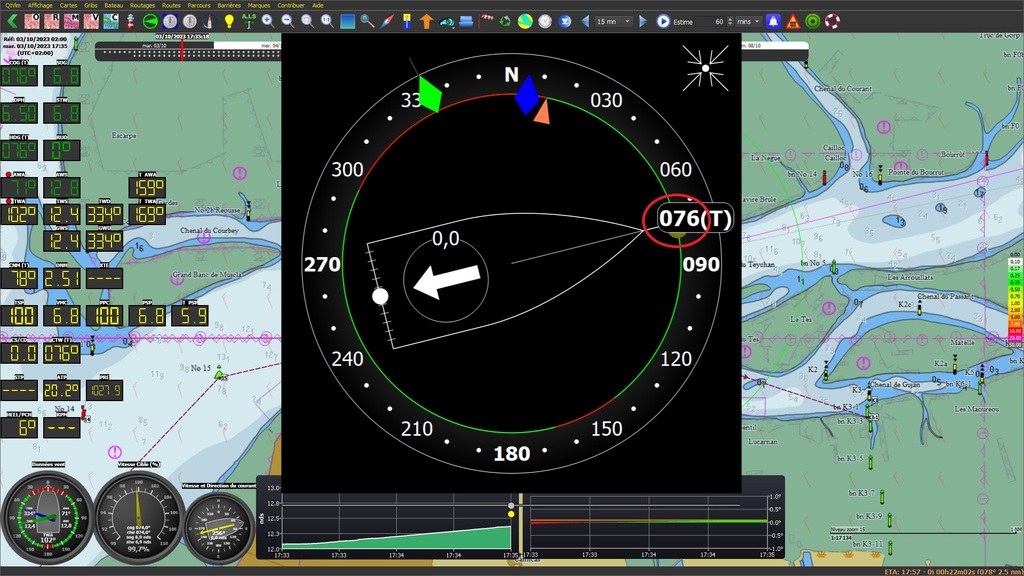Click the A.I.S antenna icon
Viewport: 1024px width, 576px height.
248,21
